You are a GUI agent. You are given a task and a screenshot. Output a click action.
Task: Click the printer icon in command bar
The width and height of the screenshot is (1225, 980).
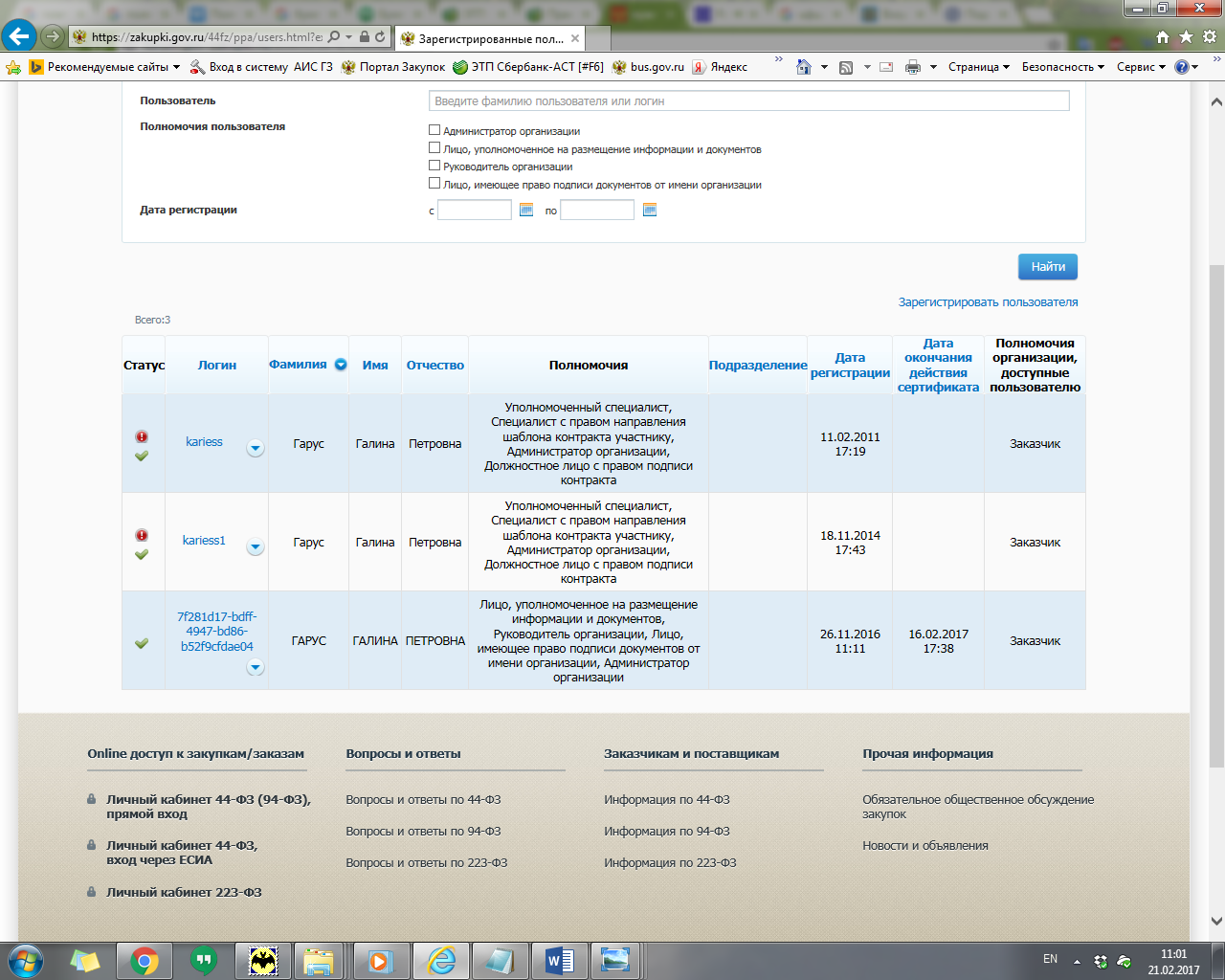click(x=912, y=67)
